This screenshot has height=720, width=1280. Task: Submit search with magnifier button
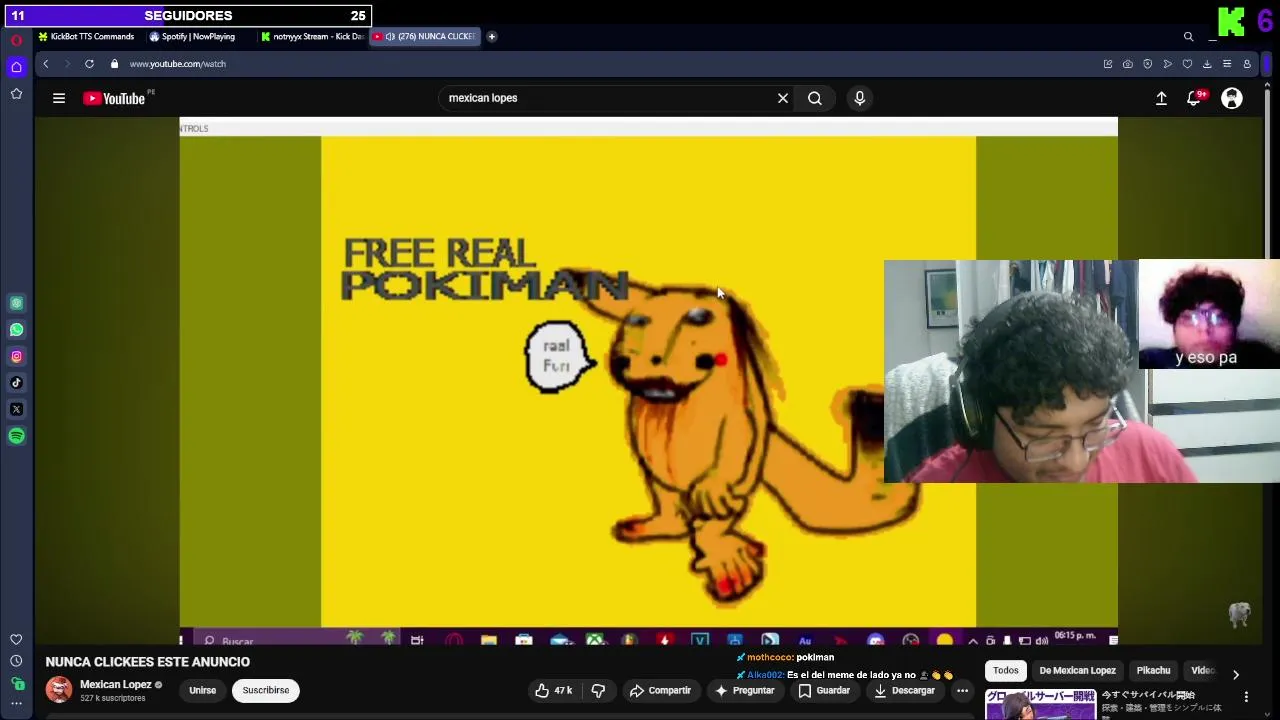815,98
